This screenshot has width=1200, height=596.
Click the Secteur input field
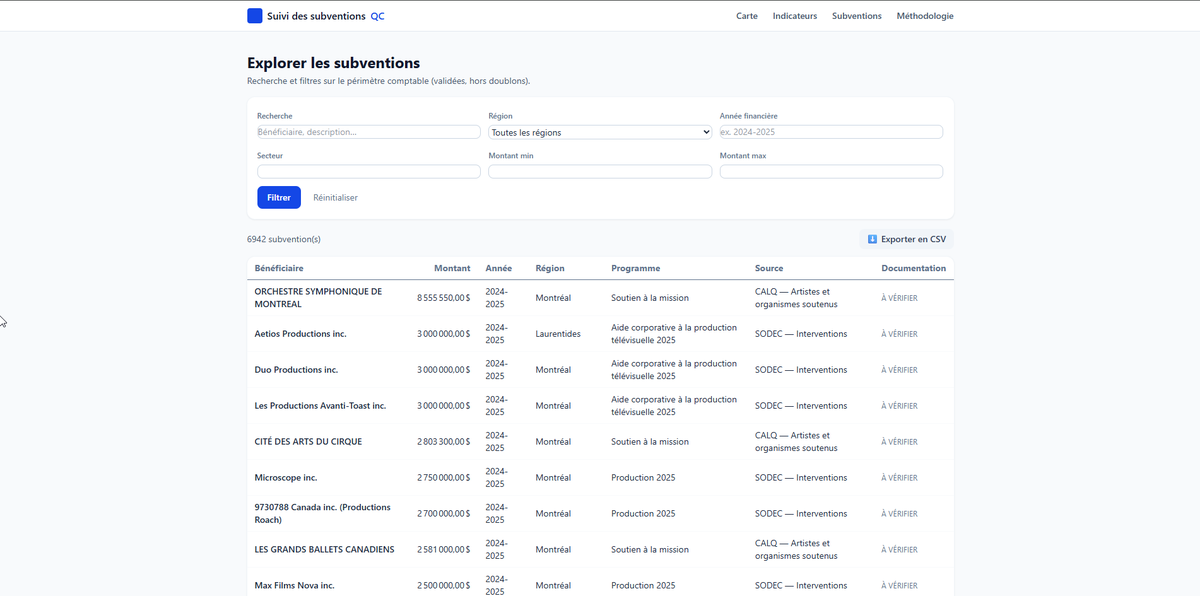coord(369,171)
